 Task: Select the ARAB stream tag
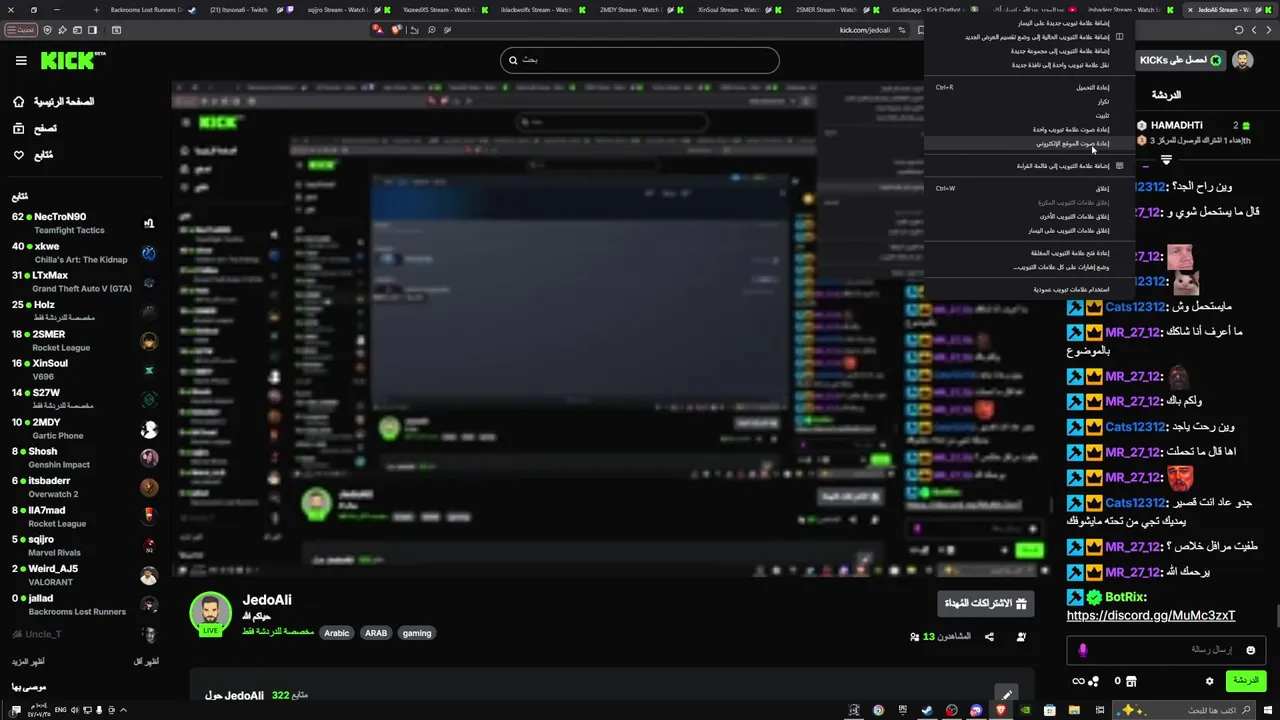376,633
